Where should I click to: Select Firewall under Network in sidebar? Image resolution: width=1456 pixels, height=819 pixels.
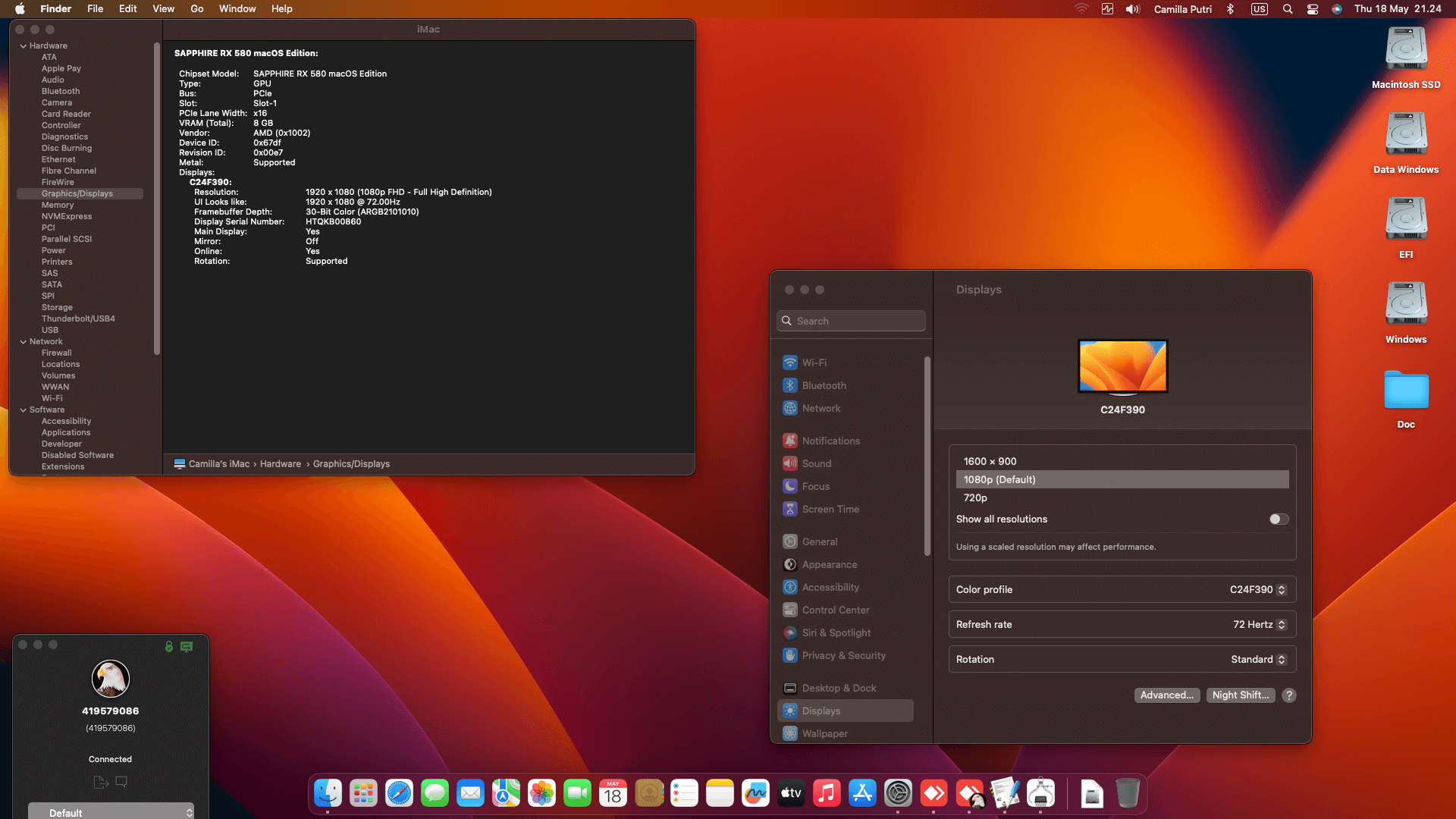tap(57, 353)
